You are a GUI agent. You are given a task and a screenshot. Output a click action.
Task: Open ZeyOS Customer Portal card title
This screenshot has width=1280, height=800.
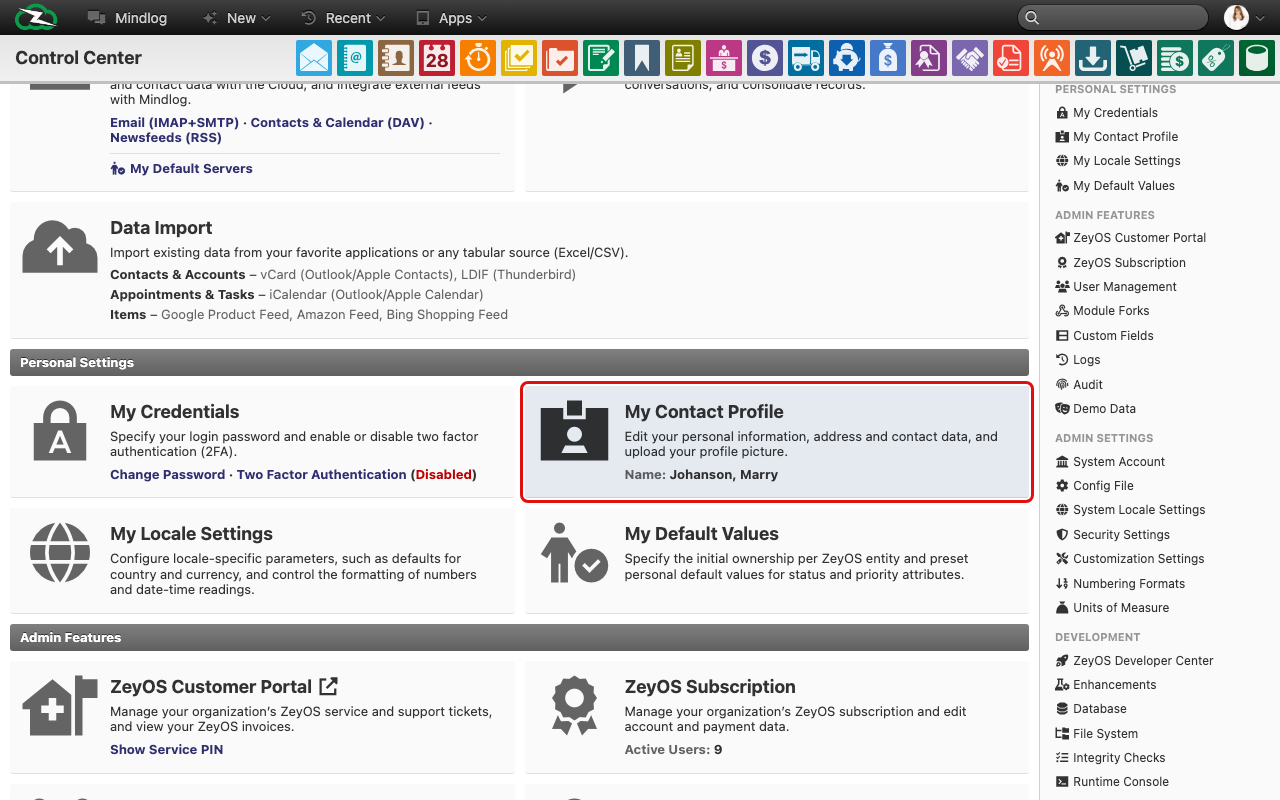(211, 687)
